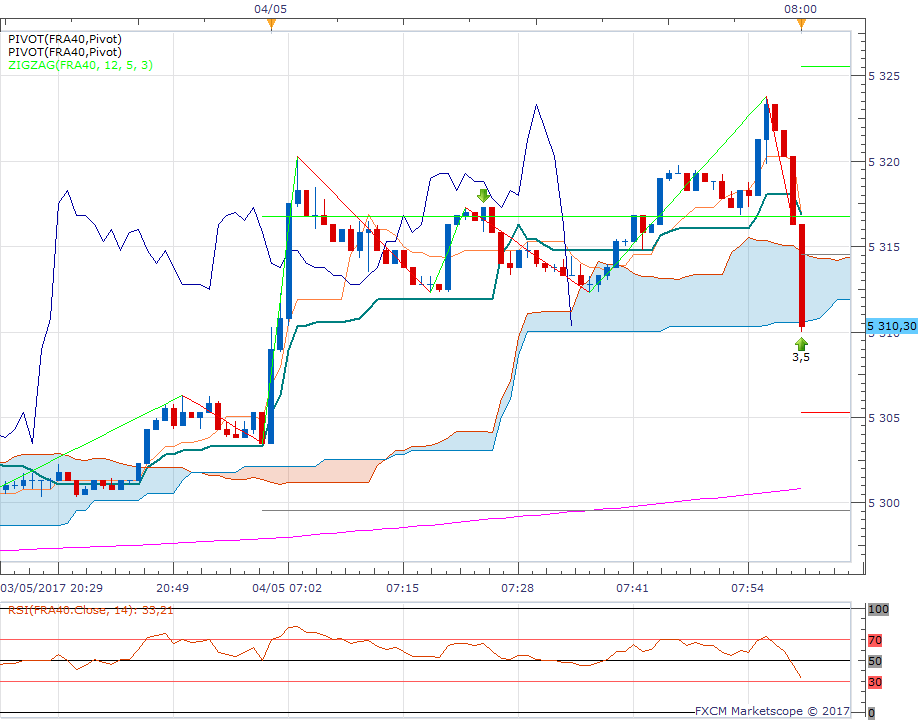Click the 07:28 time axis label

518,588
